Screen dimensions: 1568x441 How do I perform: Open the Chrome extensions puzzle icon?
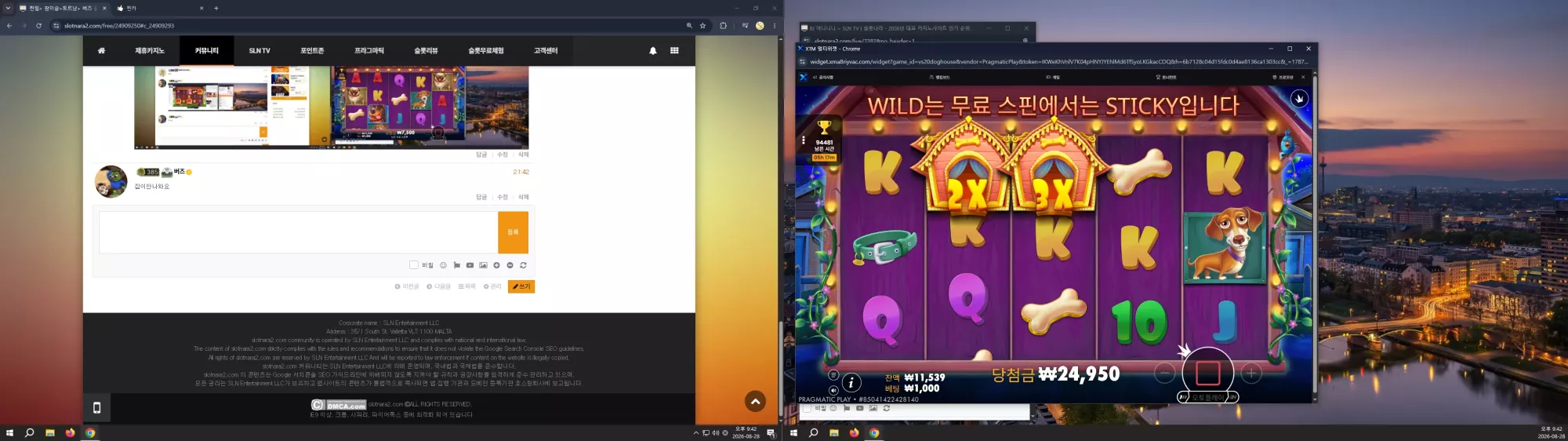pos(723,26)
